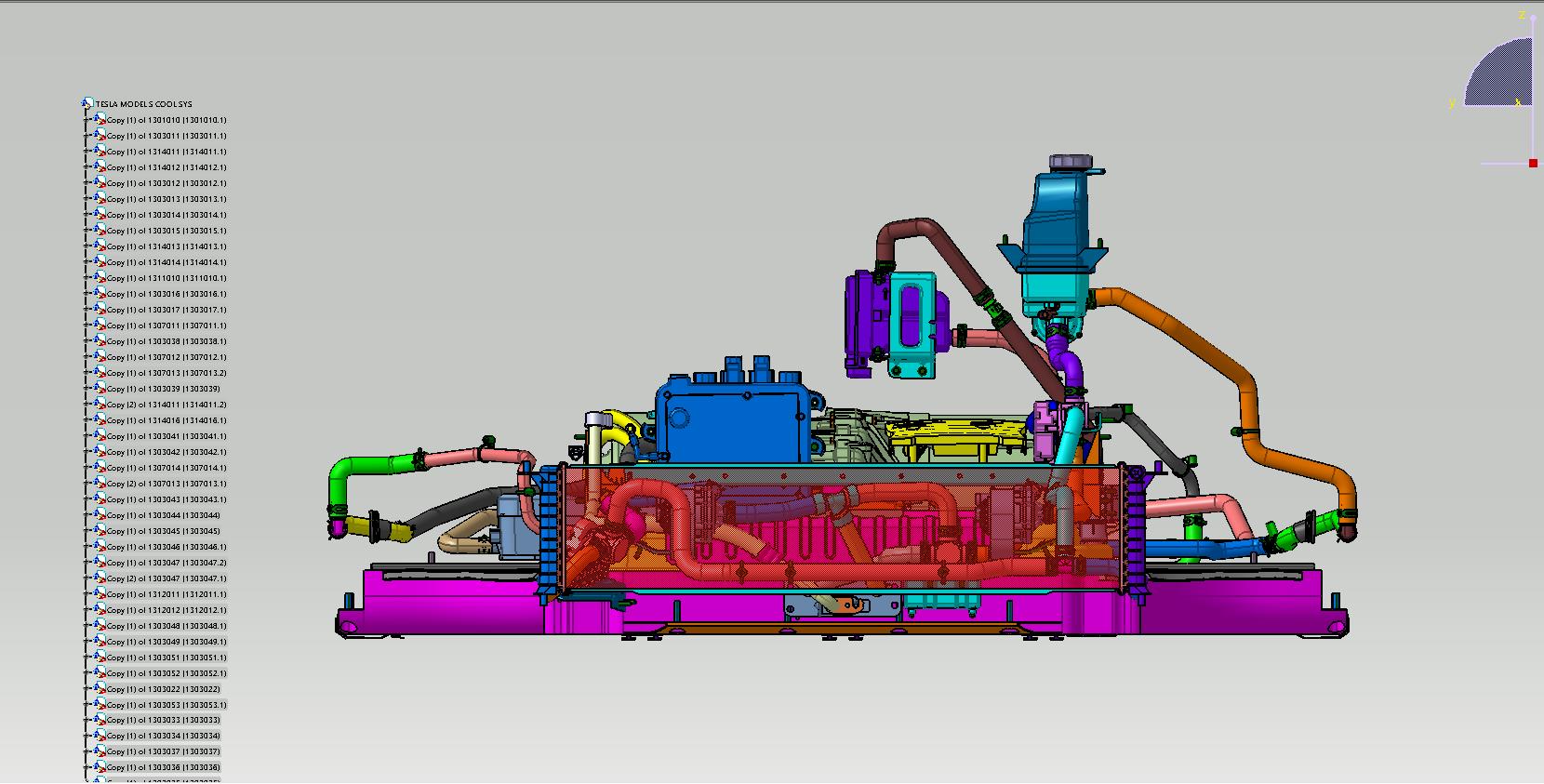
Task: Click the part icon for instance 1303013.1
Action: coord(100,198)
